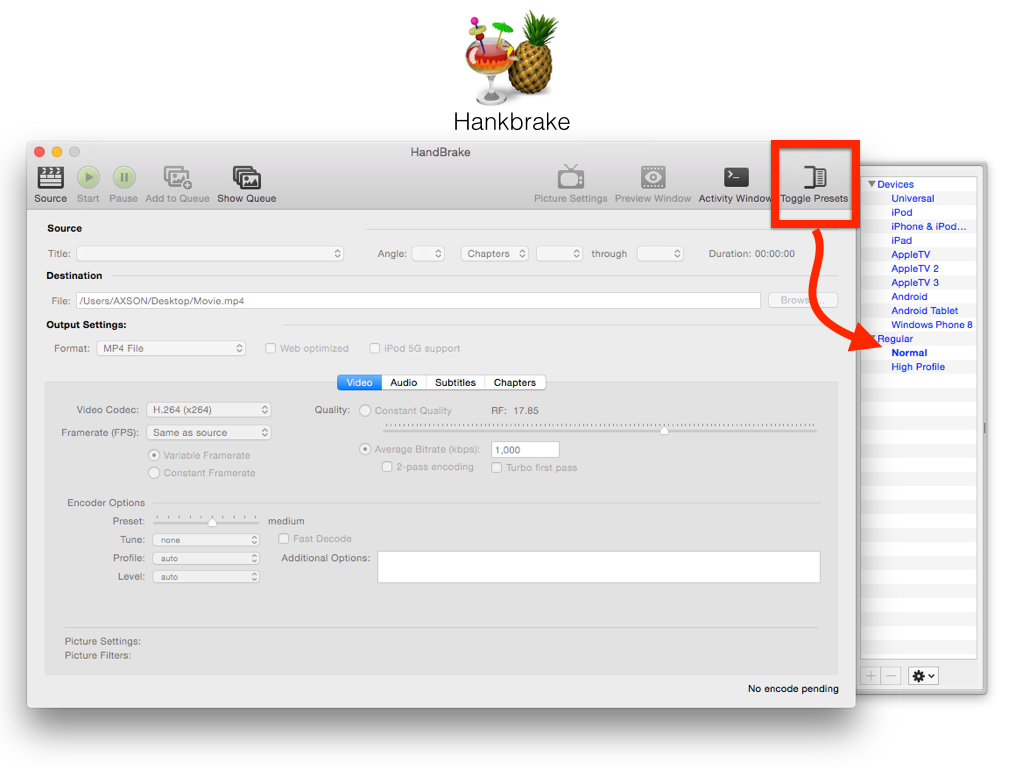The image size is (1024, 768).
Task: Open the ending chapter dropdown after 'through'
Action: pyautogui.click(x=660, y=253)
